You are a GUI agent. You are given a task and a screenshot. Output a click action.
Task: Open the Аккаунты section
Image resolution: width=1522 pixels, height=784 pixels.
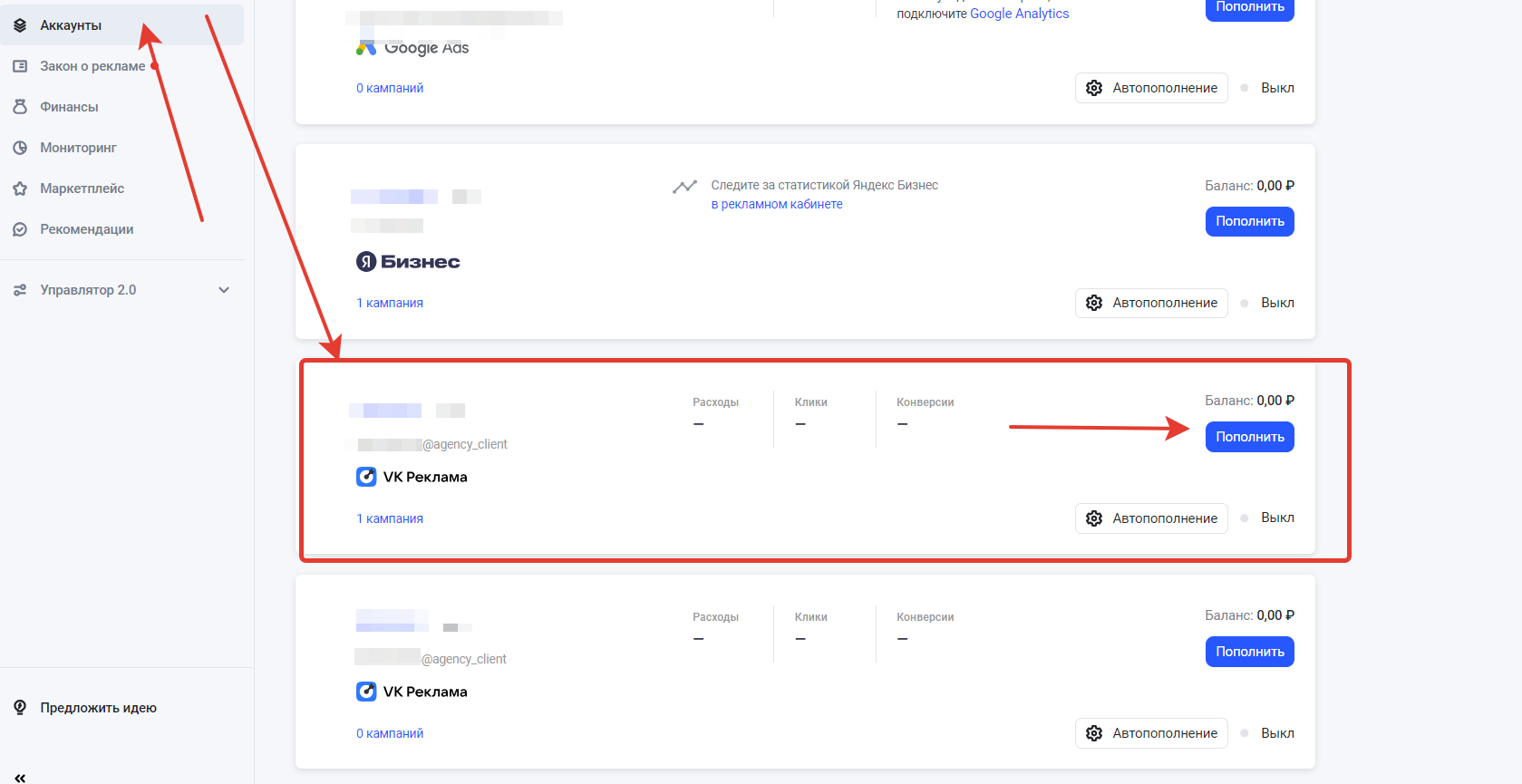click(x=121, y=25)
